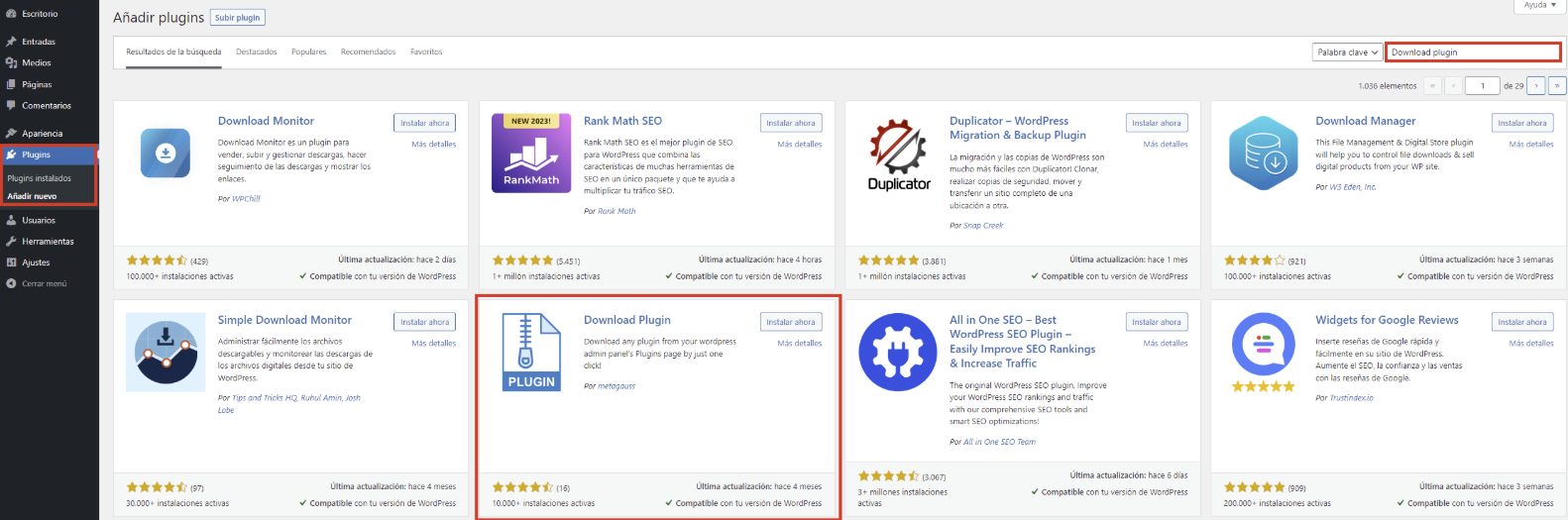The width and height of the screenshot is (1568, 520).
Task: Click the Cerrar menú arrow icon
Action: pos(11,283)
